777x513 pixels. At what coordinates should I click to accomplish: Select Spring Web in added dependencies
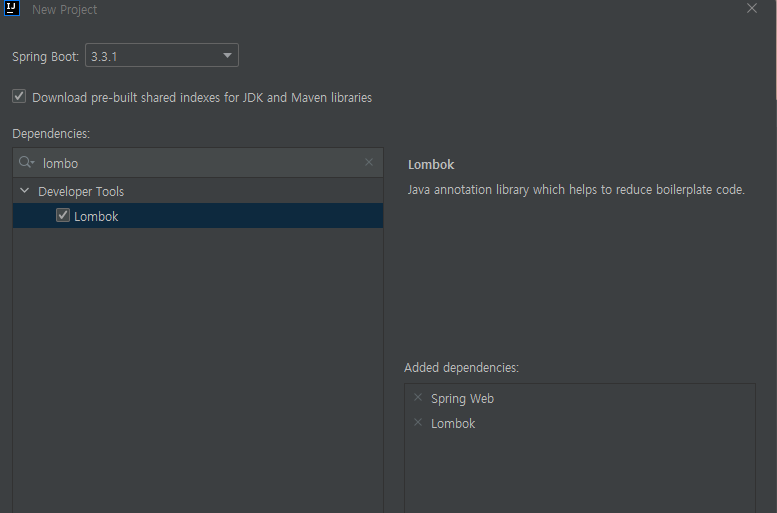click(462, 399)
